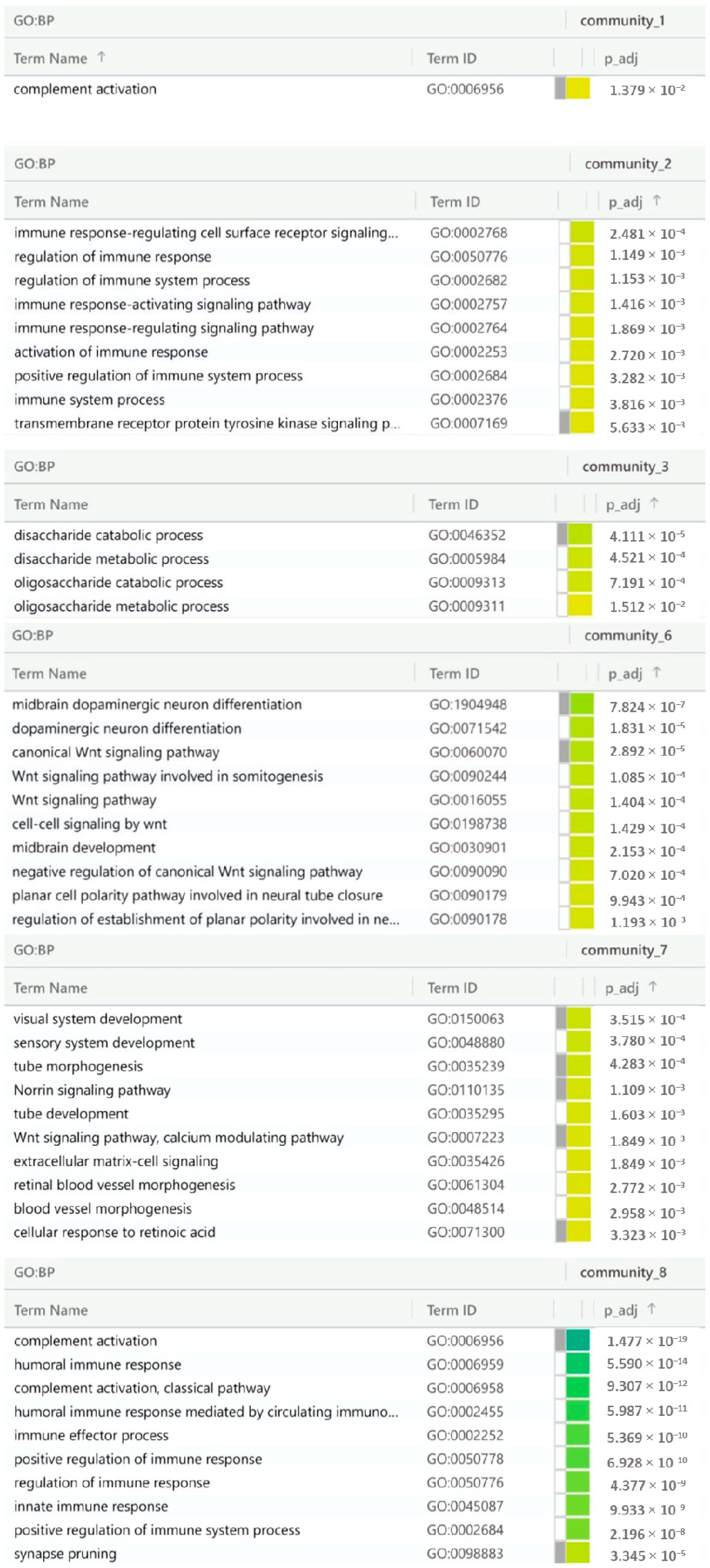Open GO:0006956 term ID in community_1
Screen dimensions: 710x1568
tap(465, 89)
